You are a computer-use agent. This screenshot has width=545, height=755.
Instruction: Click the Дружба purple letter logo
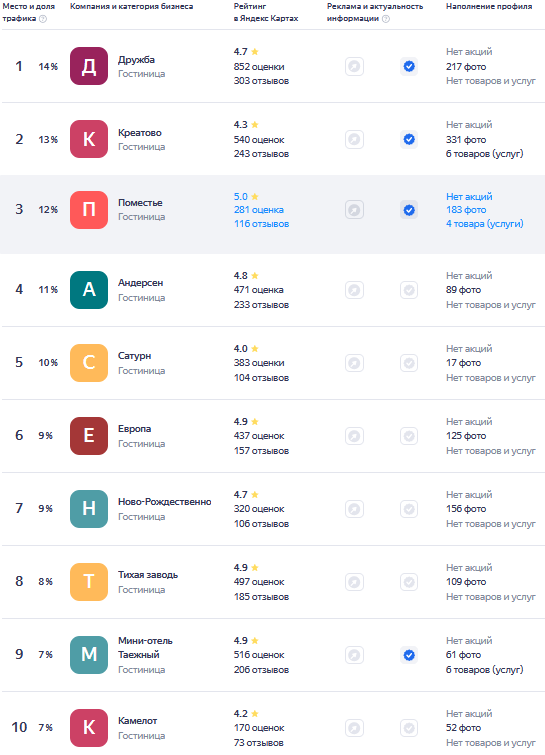tap(89, 66)
